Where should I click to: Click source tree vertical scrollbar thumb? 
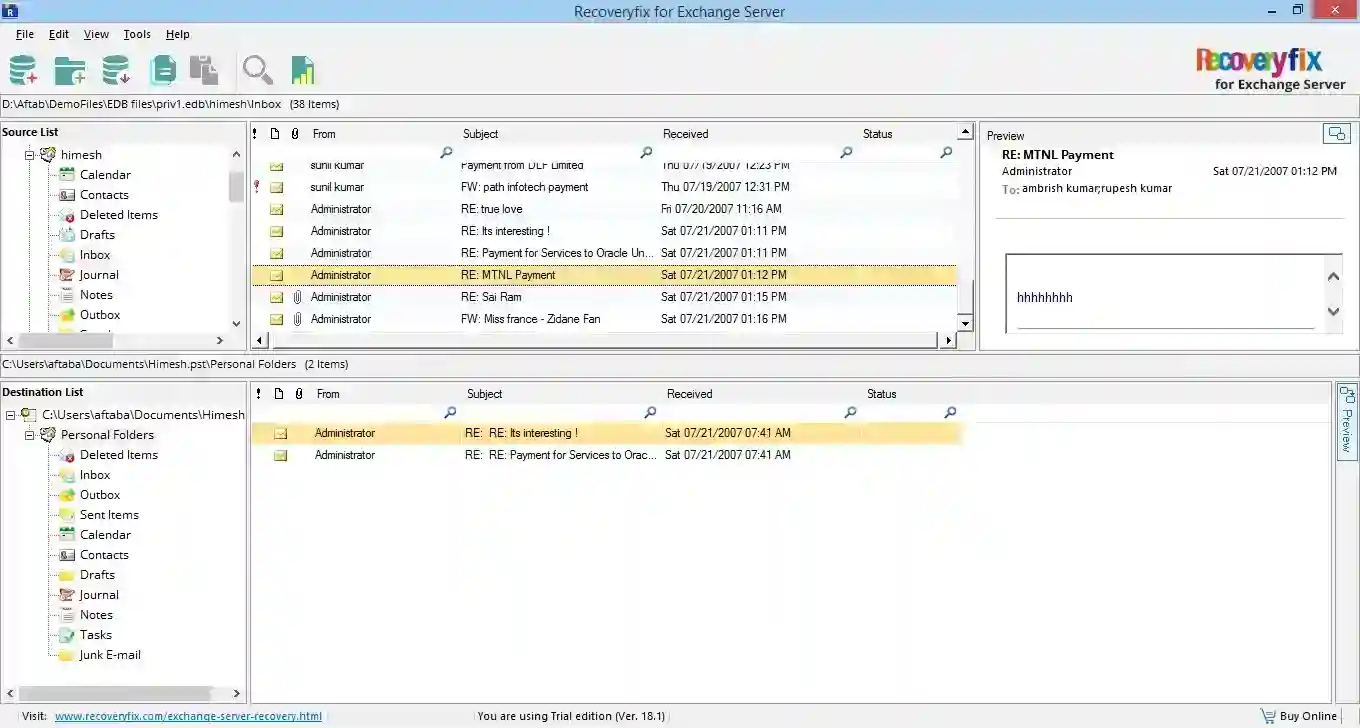point(236,186)
